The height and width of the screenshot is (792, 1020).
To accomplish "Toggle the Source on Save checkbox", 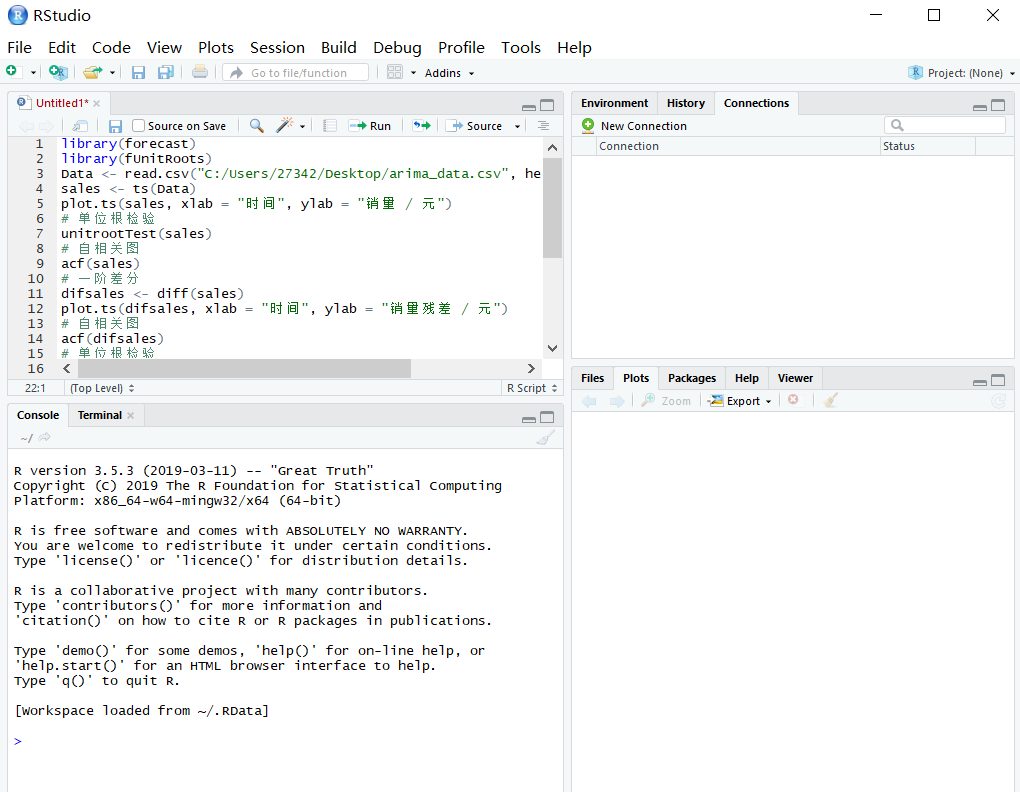I will (139, 126).
